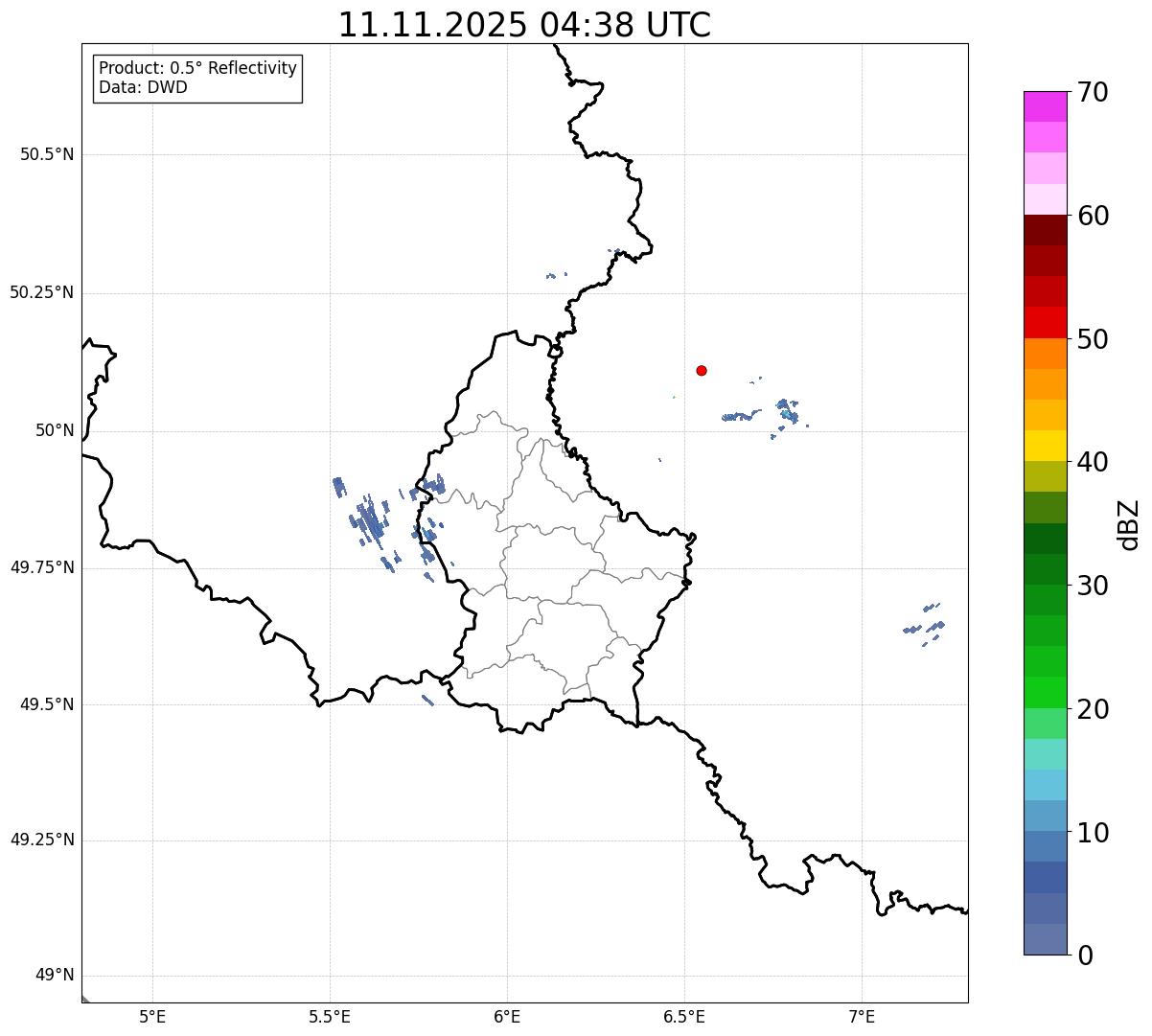Viewport: 1152px width, 1036px height.
Task: Click the 5.5°E longitude label
Action: (x=330, y=1017)
